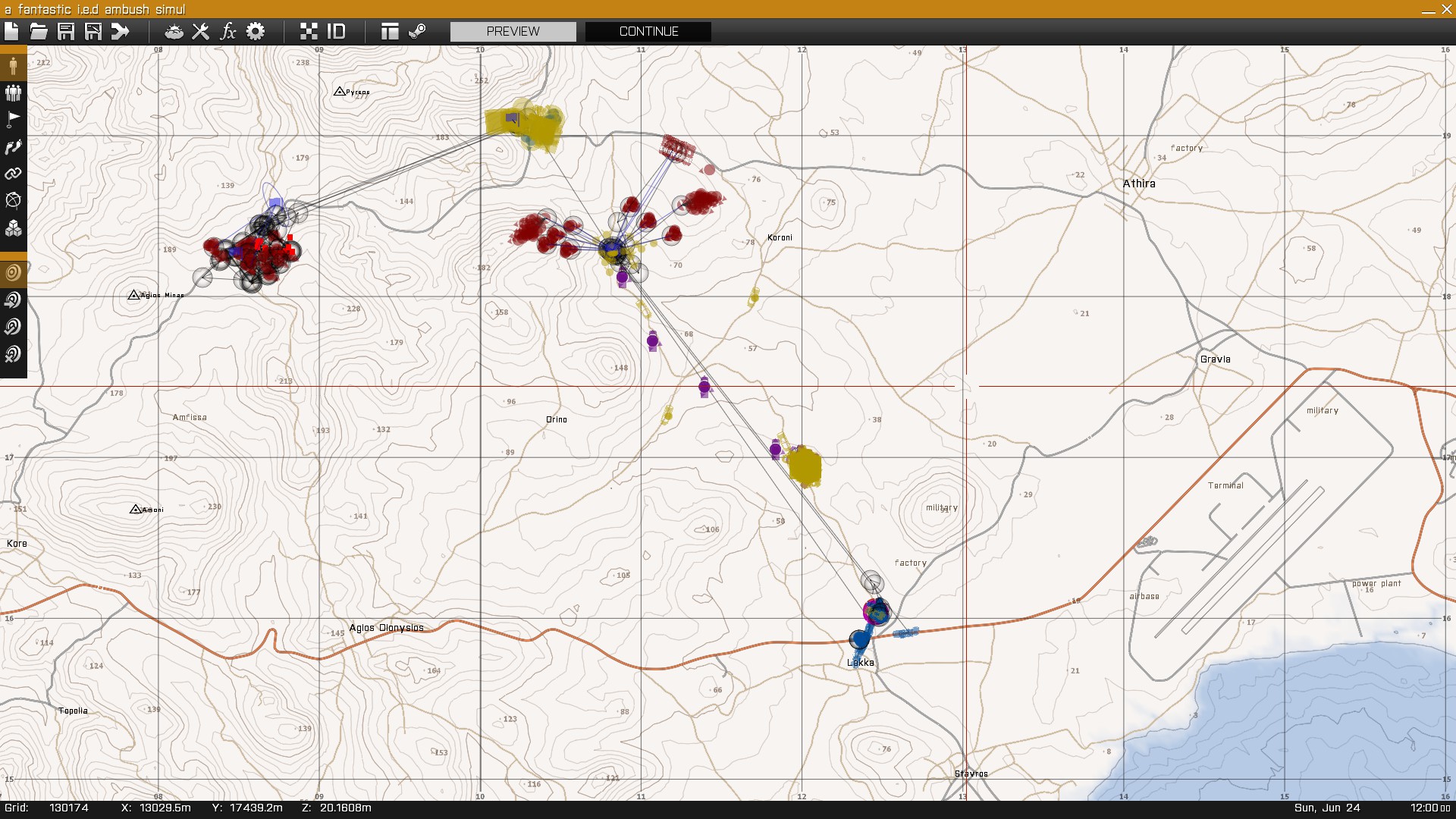The image size is (1456, 819).
Task: Open the fx functions viewer icon
Action: tap(228, 31)
